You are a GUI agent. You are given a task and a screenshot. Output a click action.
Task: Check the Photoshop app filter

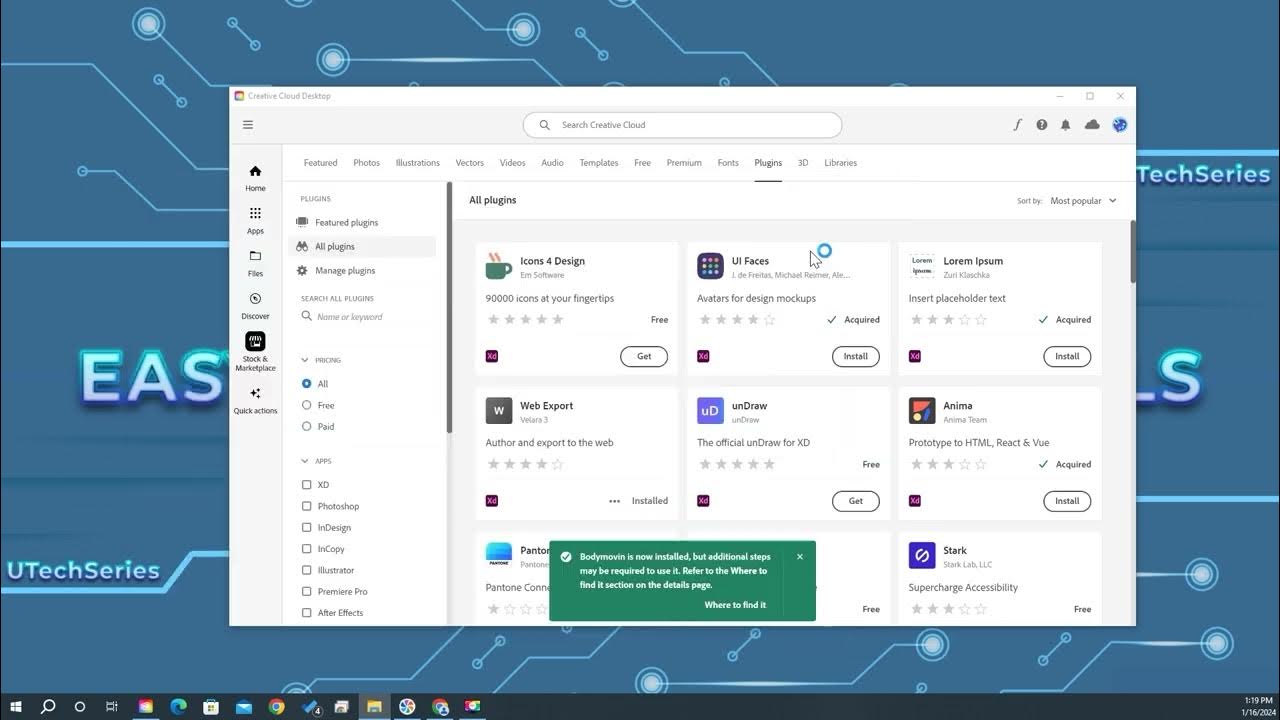click(307, 506)
